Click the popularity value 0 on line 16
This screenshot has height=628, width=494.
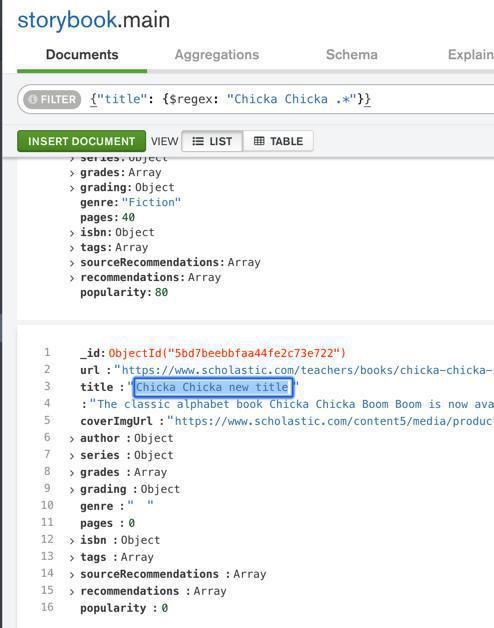(x=165, y=608)
